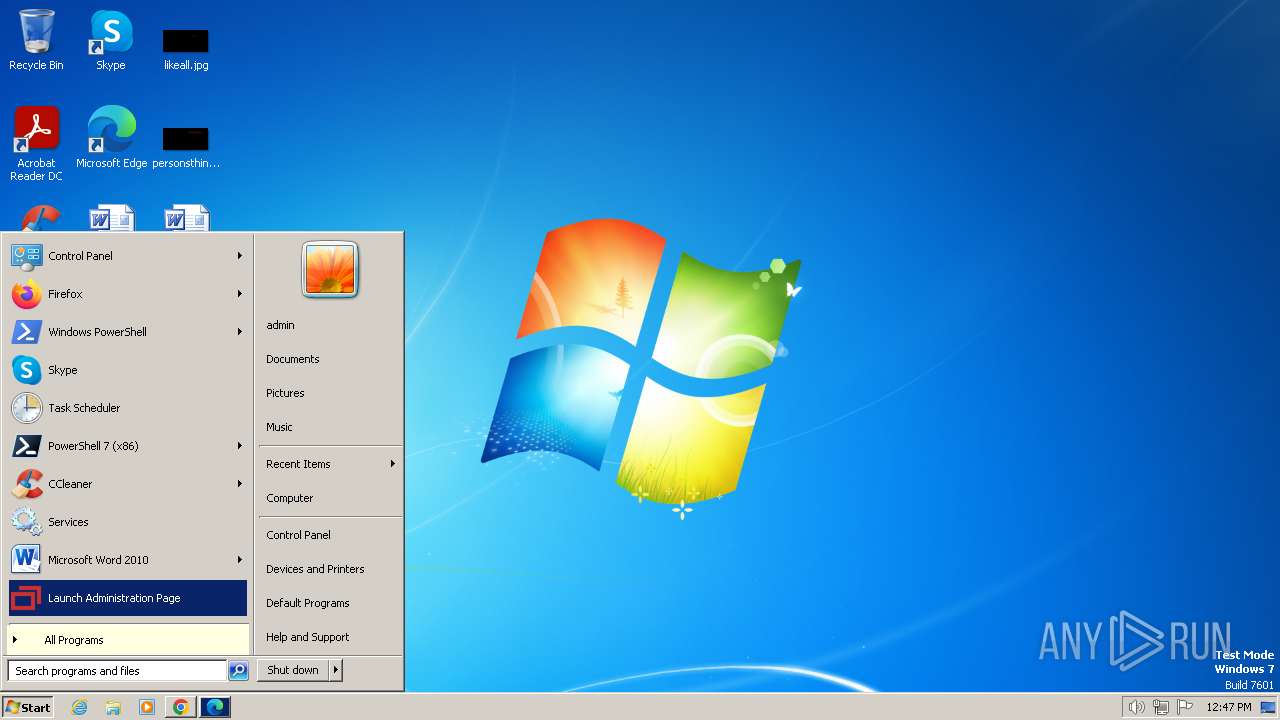Click the Search programs and files box
Viewport: 1280px width, 720px height.
point(117,671)
